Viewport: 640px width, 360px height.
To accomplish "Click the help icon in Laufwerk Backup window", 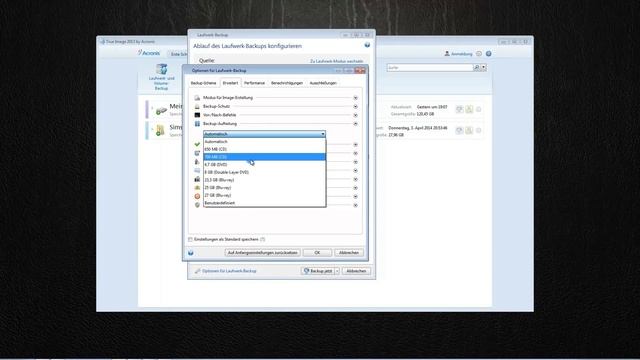I will pos(367,45).
